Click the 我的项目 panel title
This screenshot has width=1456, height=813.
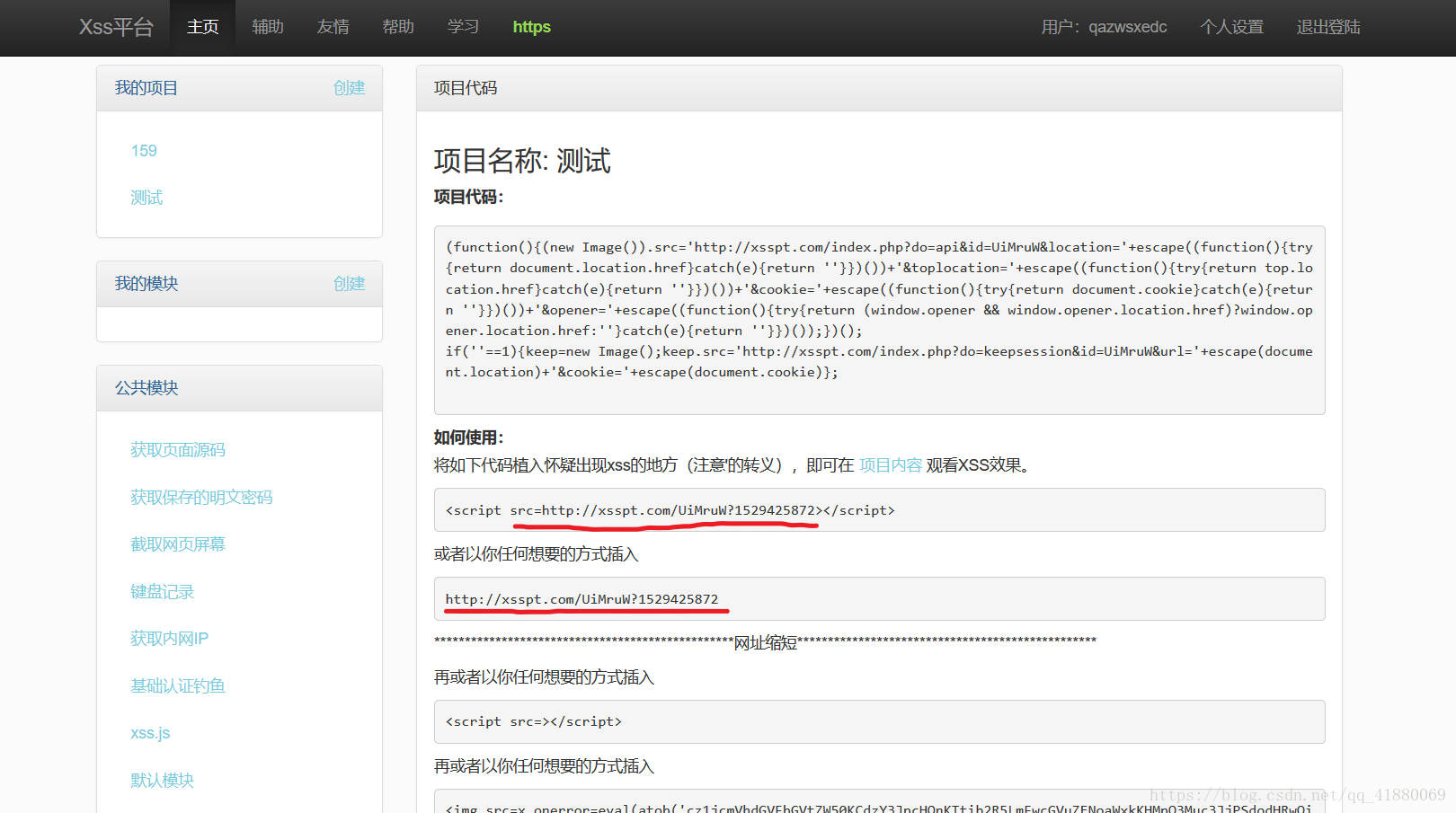[146, 88]
